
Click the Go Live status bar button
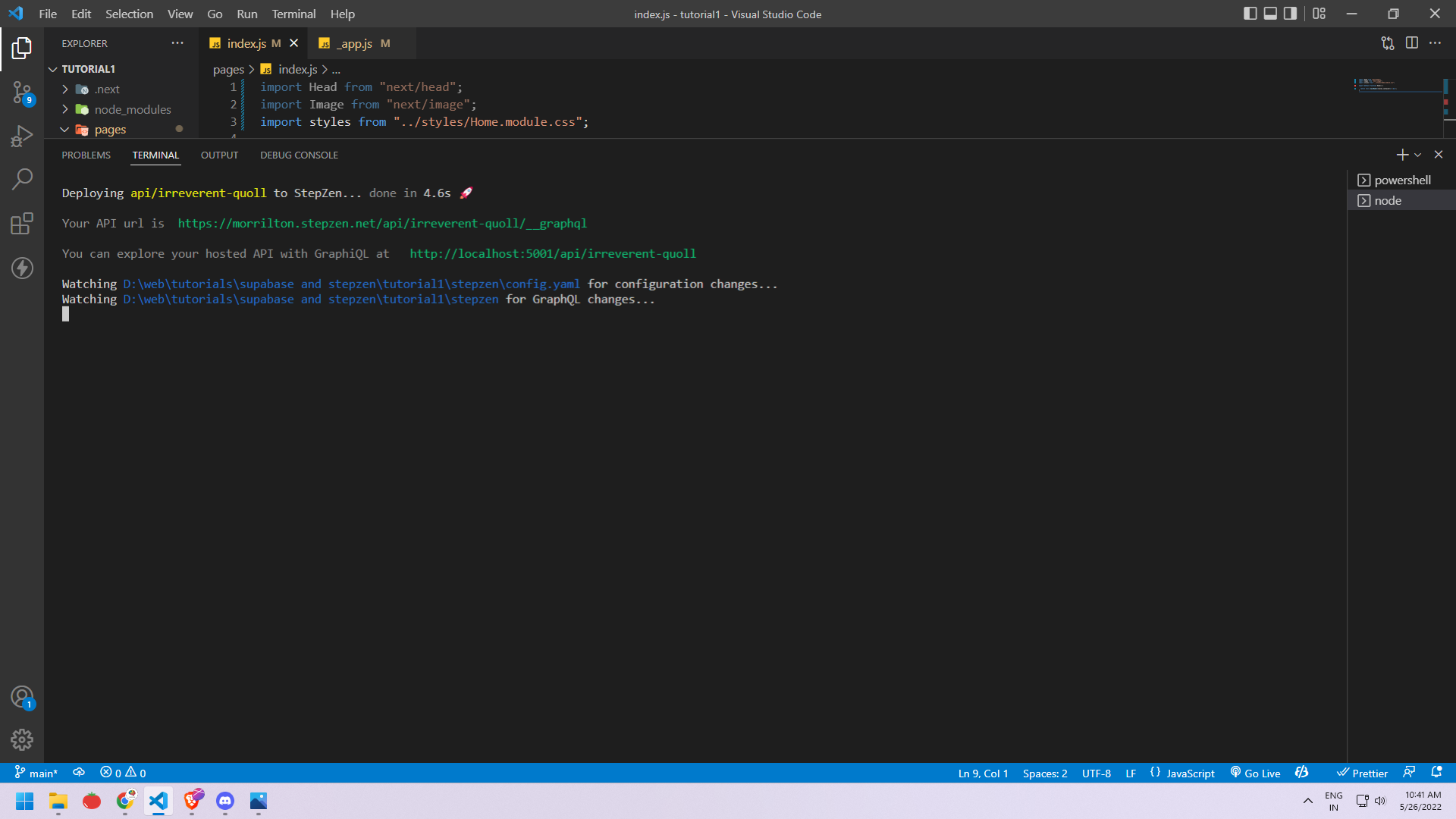click(1255, 773)
